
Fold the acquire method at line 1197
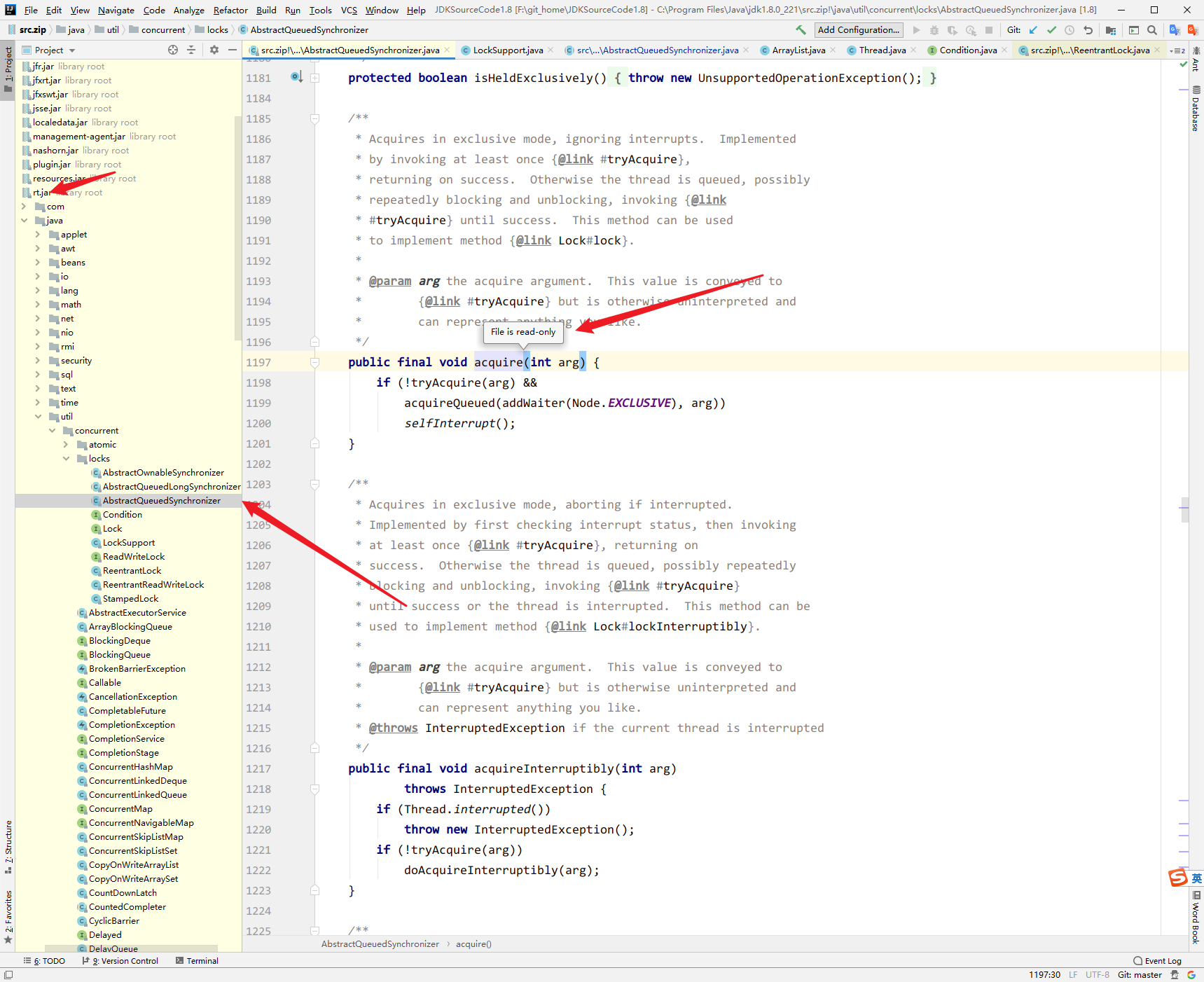click(x=315, y=362)
